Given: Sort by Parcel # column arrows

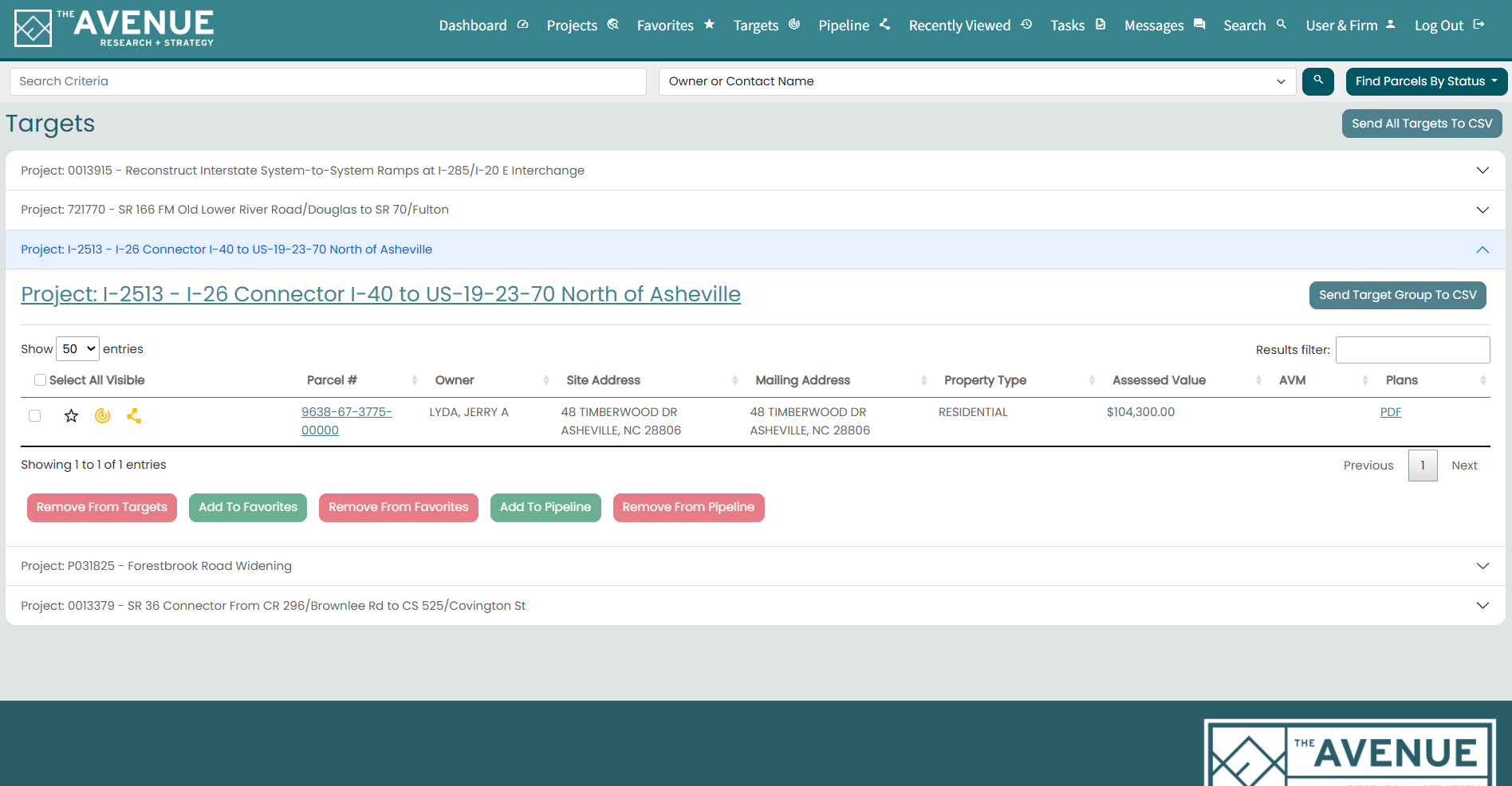Looking at the screenshot, I should click(x=415, y=380).
